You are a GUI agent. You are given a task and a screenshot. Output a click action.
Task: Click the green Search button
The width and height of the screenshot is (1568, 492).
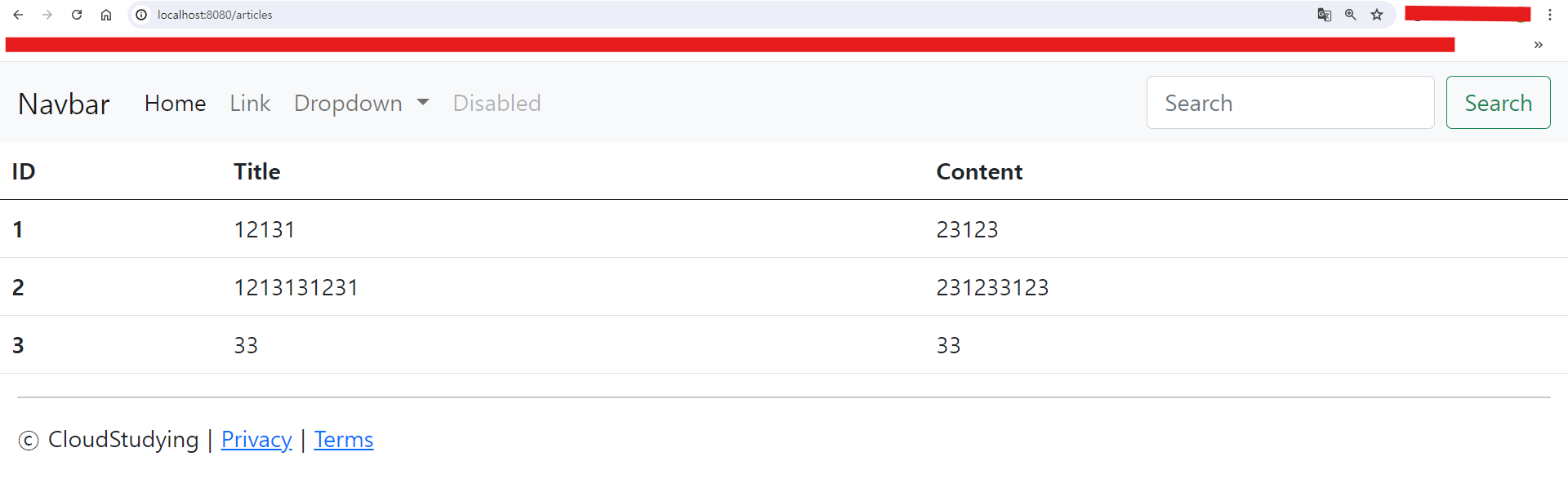tap(1498, 103)
